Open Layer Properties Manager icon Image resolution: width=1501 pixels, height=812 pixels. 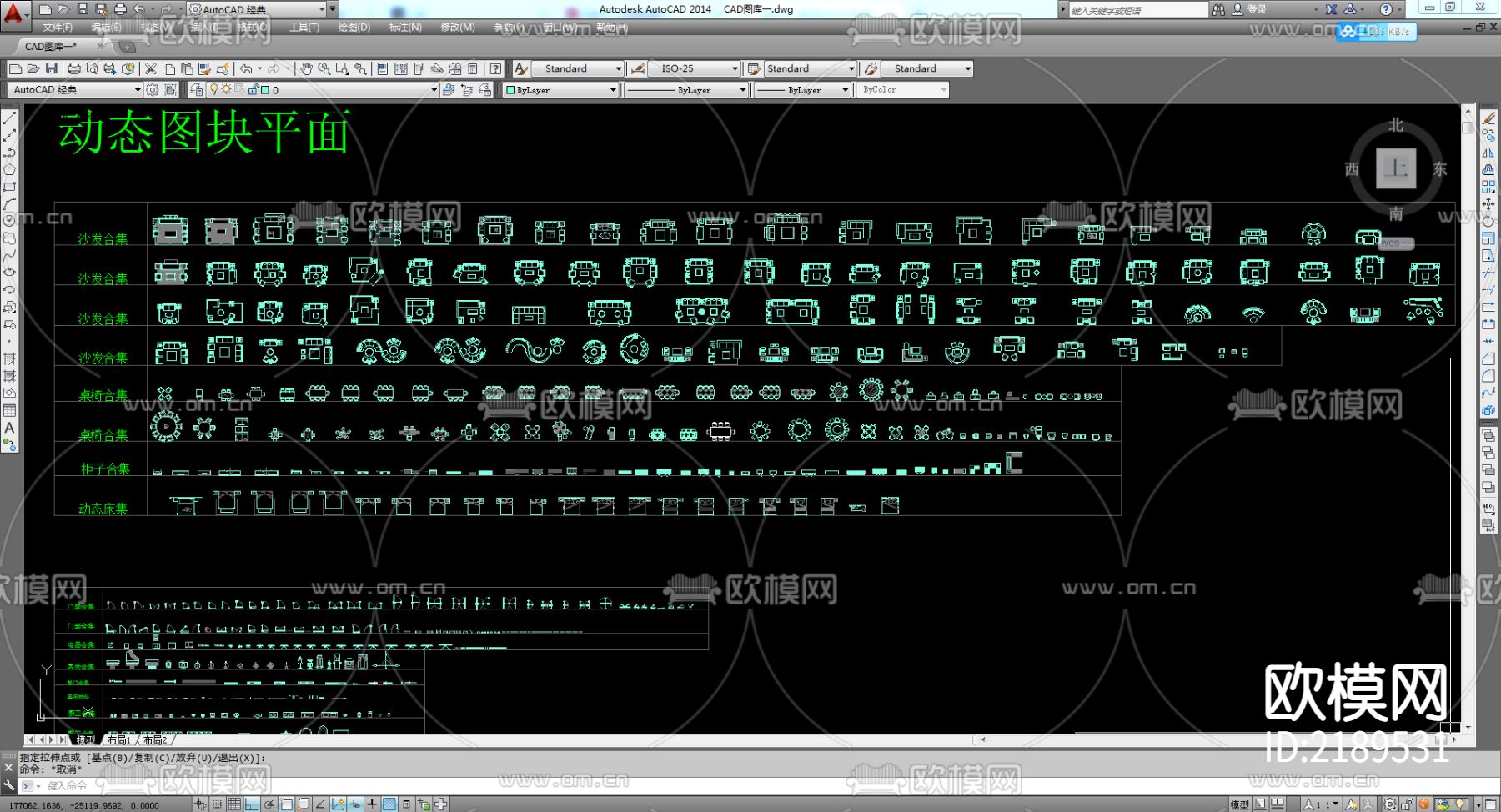point(197,90)
